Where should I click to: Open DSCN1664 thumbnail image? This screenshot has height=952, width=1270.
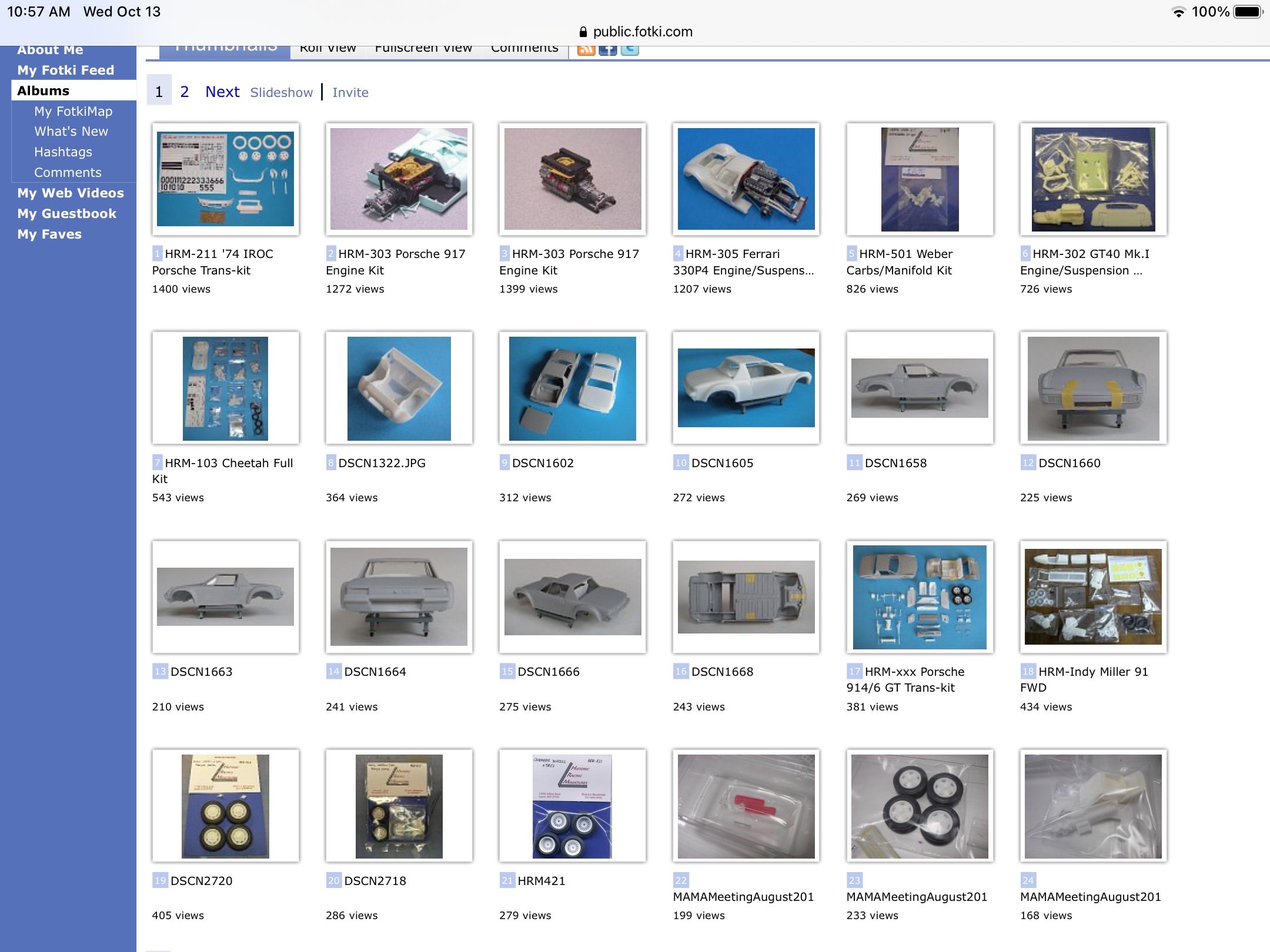tap(399, 596)
